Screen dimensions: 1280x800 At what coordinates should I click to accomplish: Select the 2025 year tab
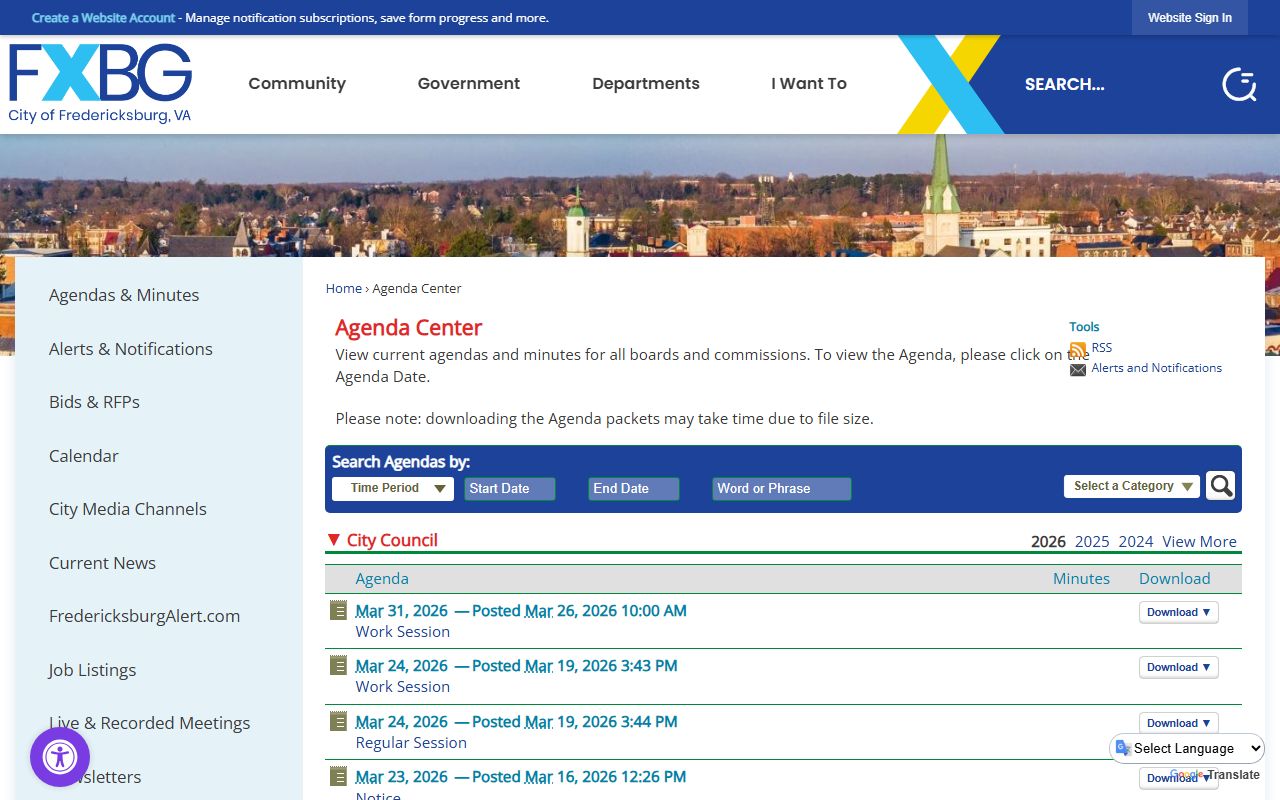click(x=1092, y=541)
